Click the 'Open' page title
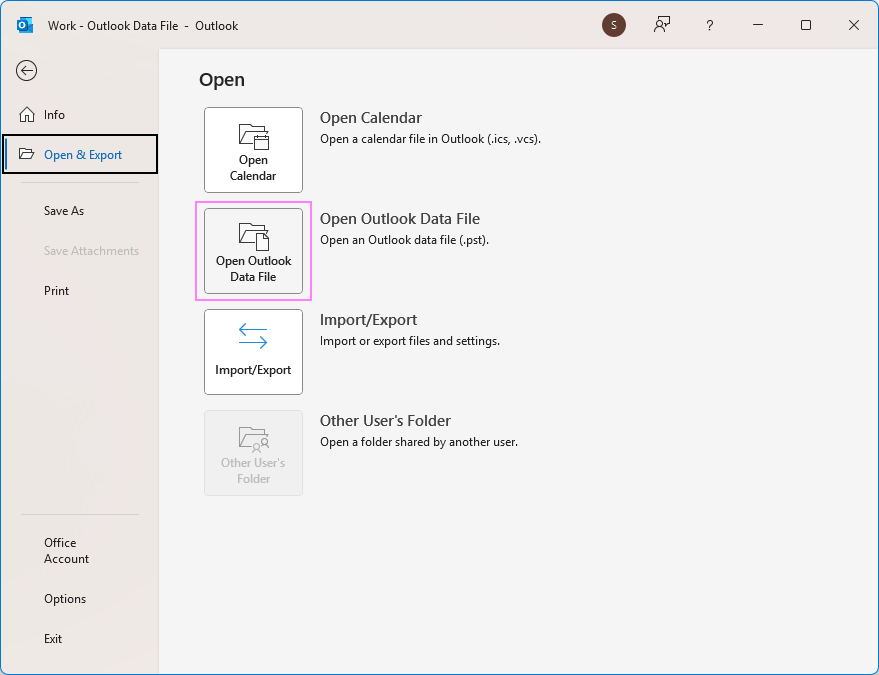The image size is (879, 675). click(222, 80)
